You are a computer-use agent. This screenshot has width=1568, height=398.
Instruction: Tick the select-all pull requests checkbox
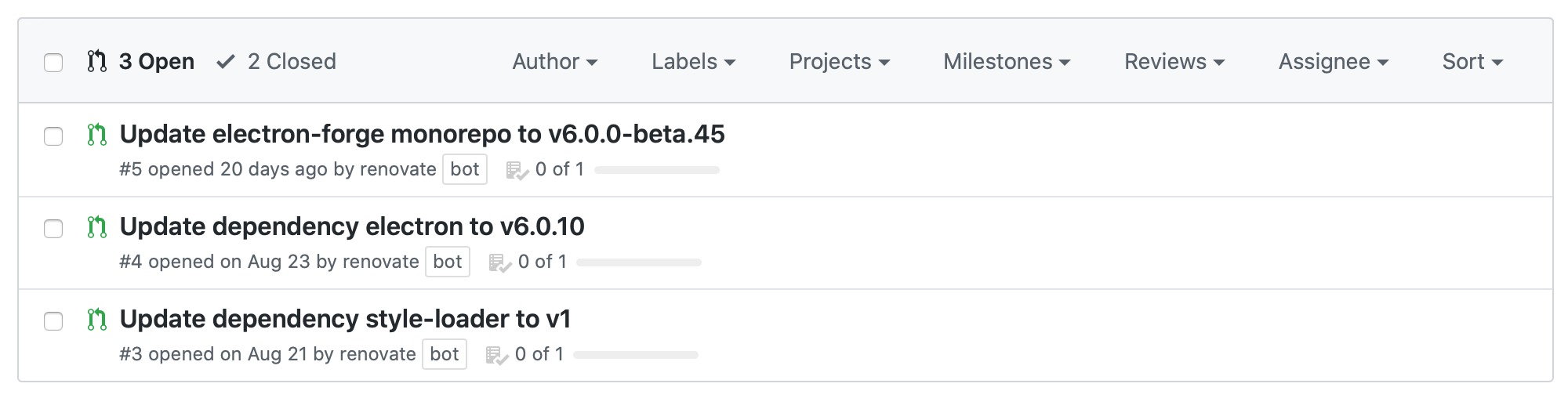(53, 62)
